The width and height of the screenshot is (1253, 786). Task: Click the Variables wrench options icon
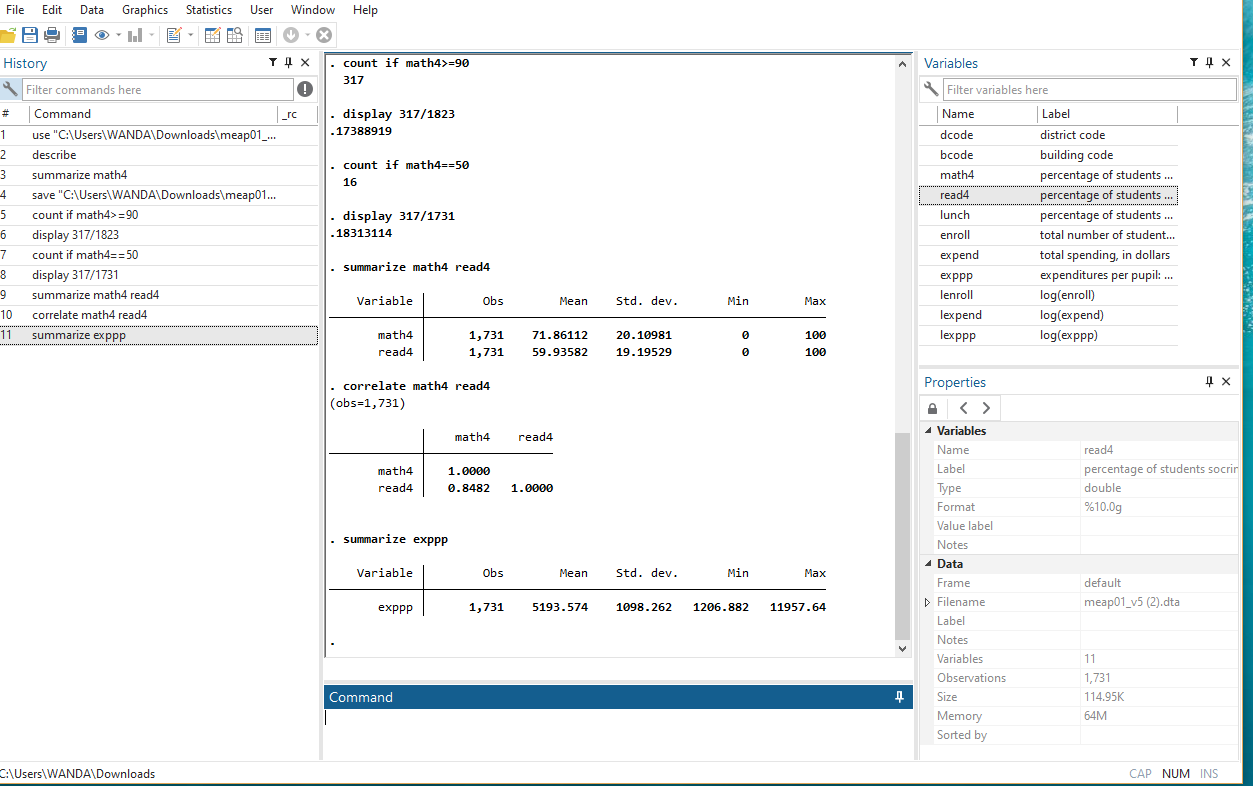pyautogui.click(x=931, y=90)
